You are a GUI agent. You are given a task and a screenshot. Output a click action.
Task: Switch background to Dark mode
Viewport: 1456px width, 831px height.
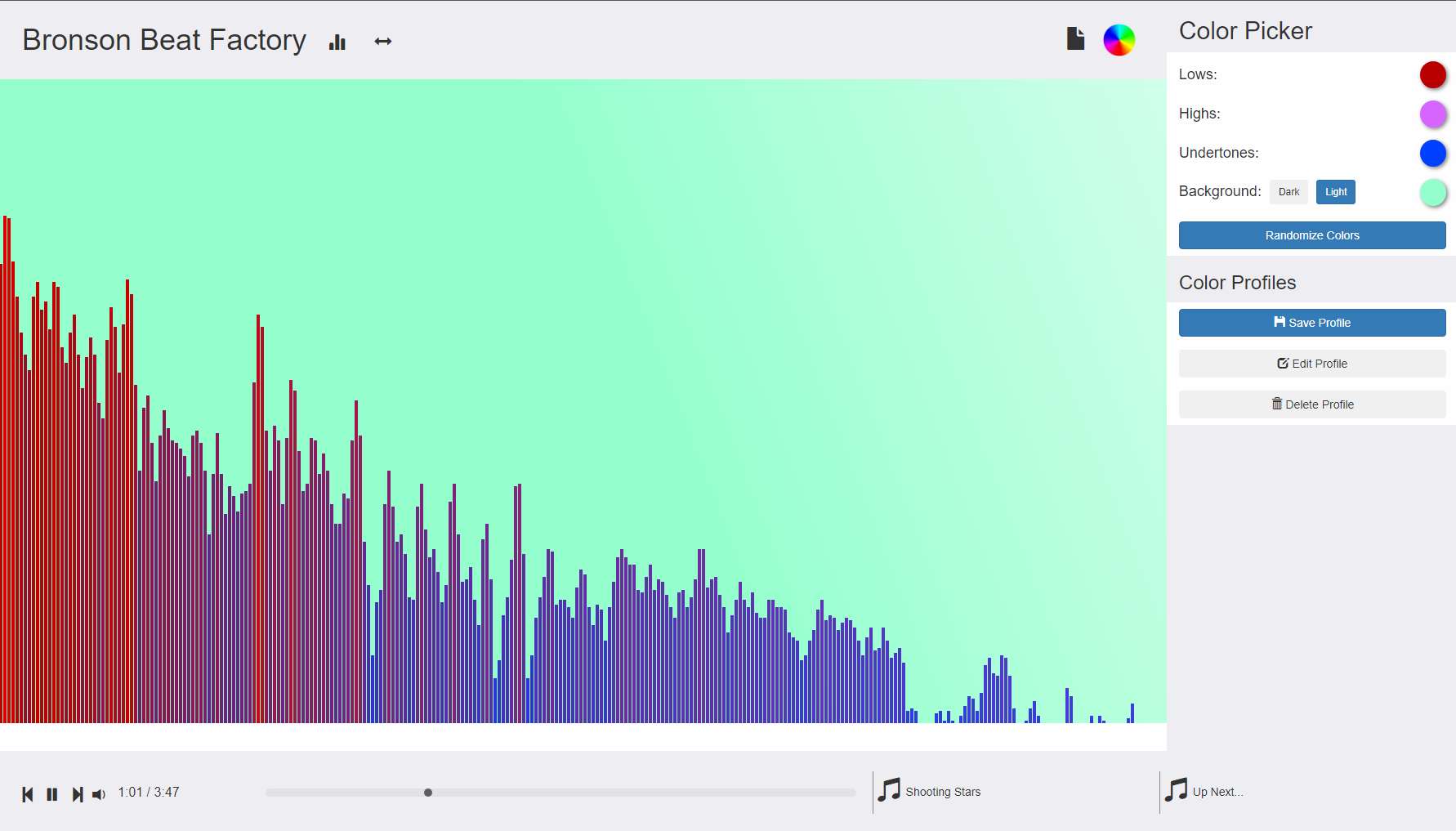tap(1289, 192)
